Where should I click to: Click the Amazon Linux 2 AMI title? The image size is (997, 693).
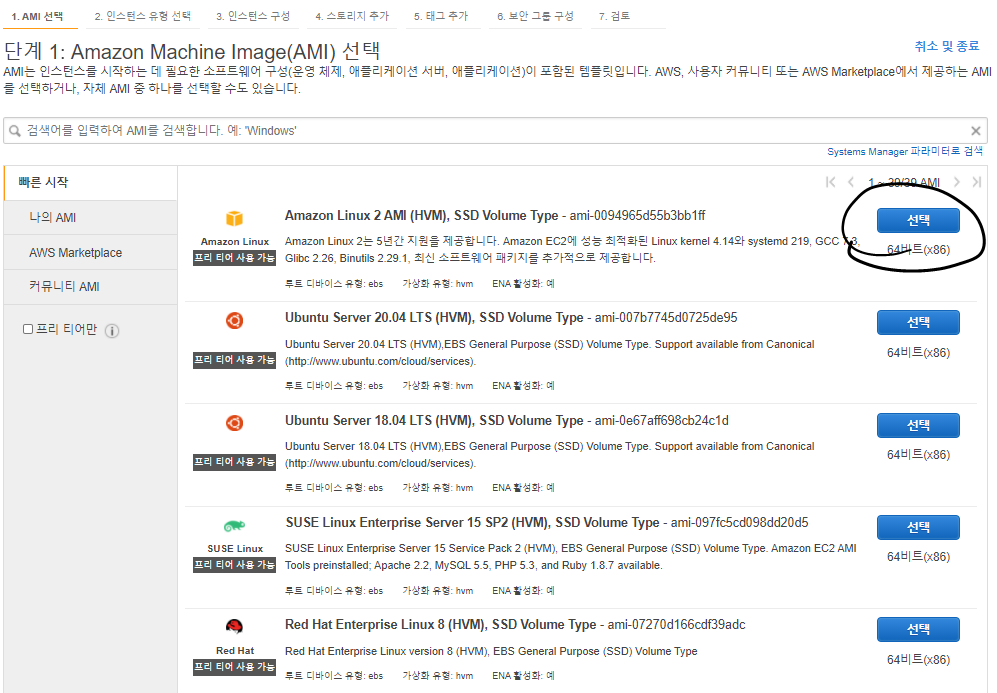(x=422, y=216)
